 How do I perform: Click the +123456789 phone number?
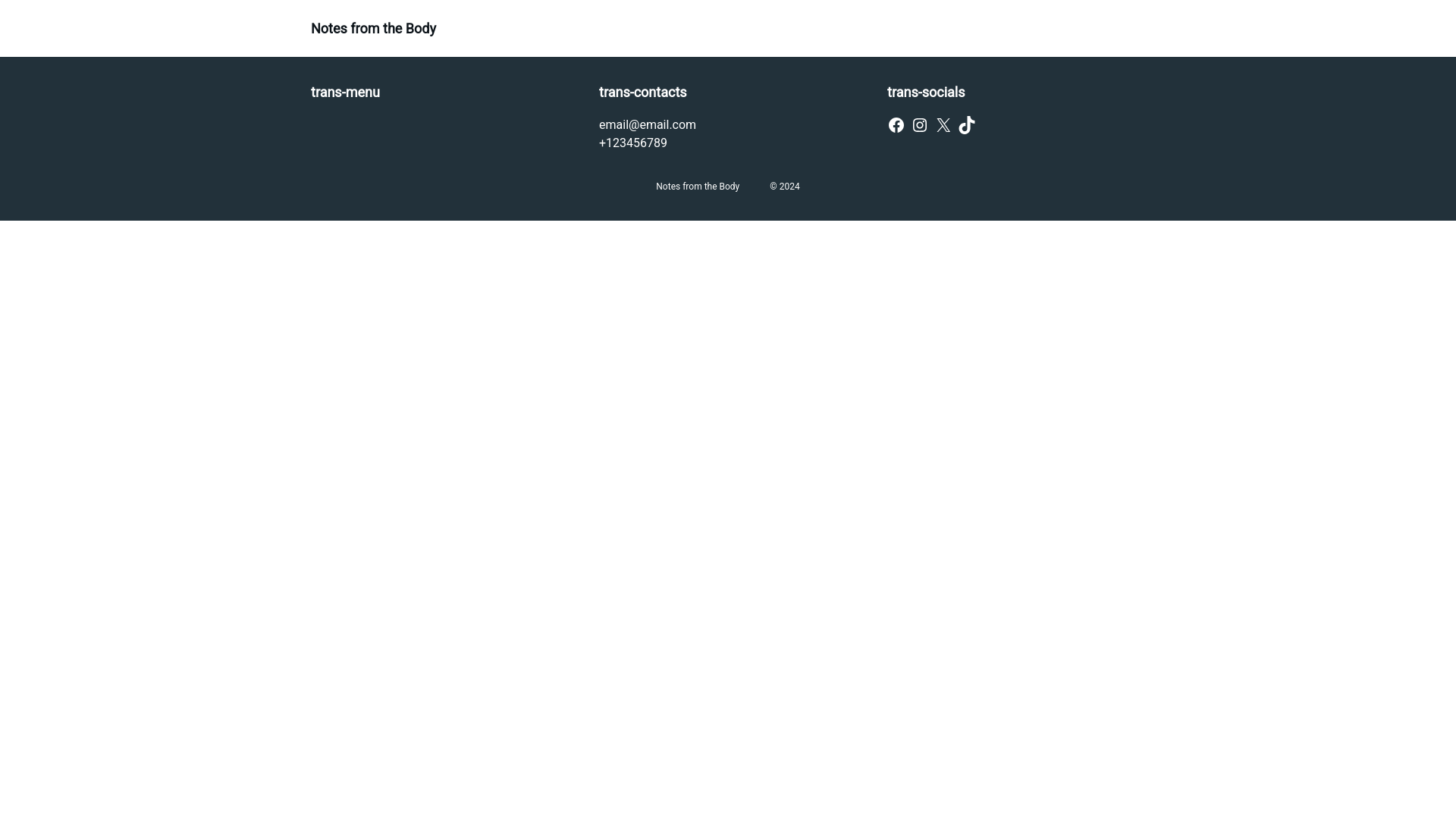(x=632, y=143)
